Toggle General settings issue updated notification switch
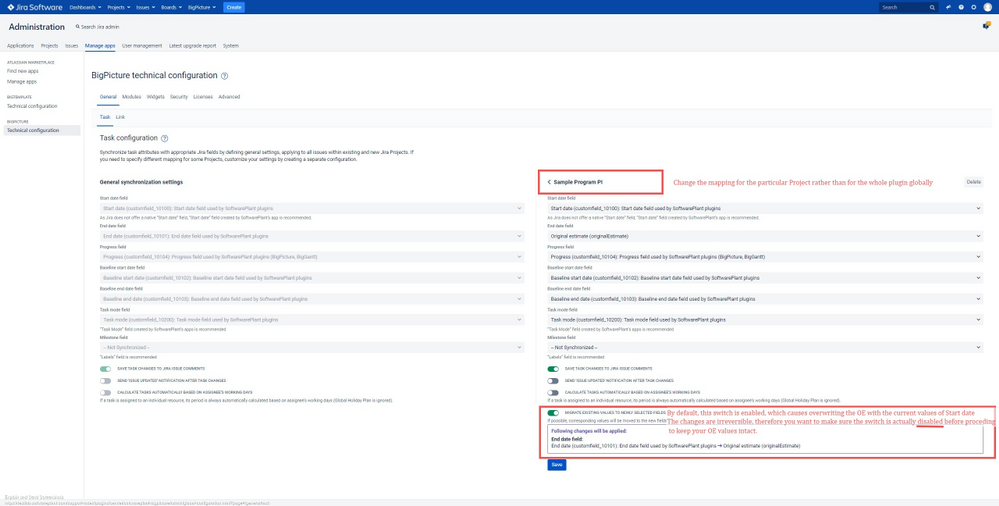The height and width of the screenshot is (506, 999). tap(105, 380)
